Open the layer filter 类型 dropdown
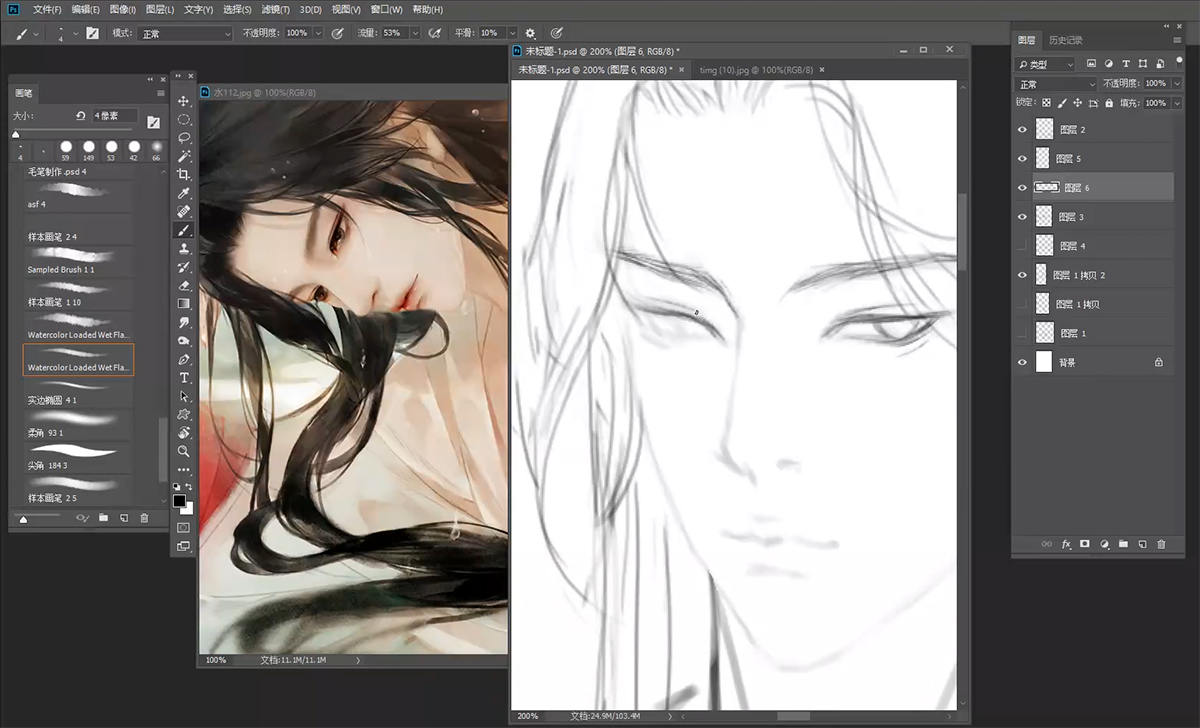The width and height of the screenshot is (1200, 728). coord(1046,64)
